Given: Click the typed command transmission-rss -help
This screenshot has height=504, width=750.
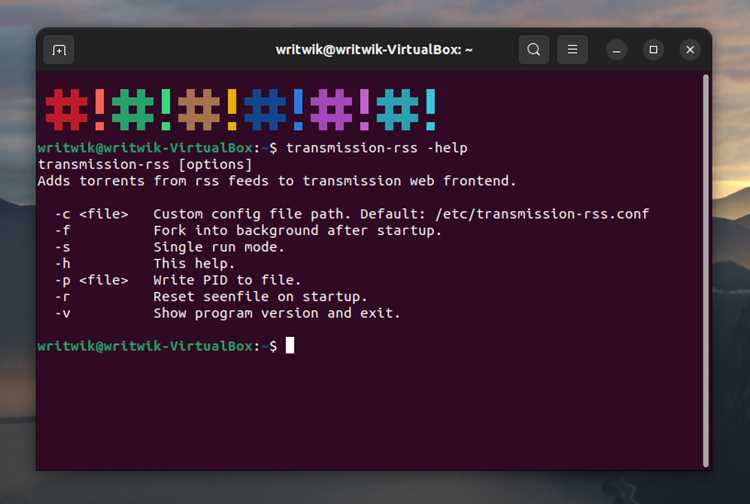Looking at the screenshot, I should tap(376, 148).
